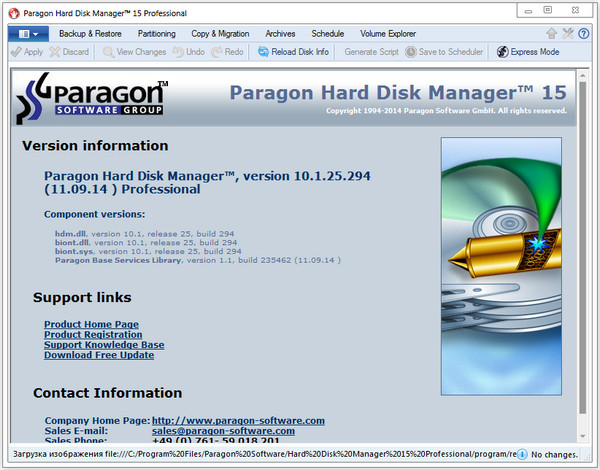Click the vertical scrollbar on the page
Screen dimensions: 600x470
click(583, 250)
